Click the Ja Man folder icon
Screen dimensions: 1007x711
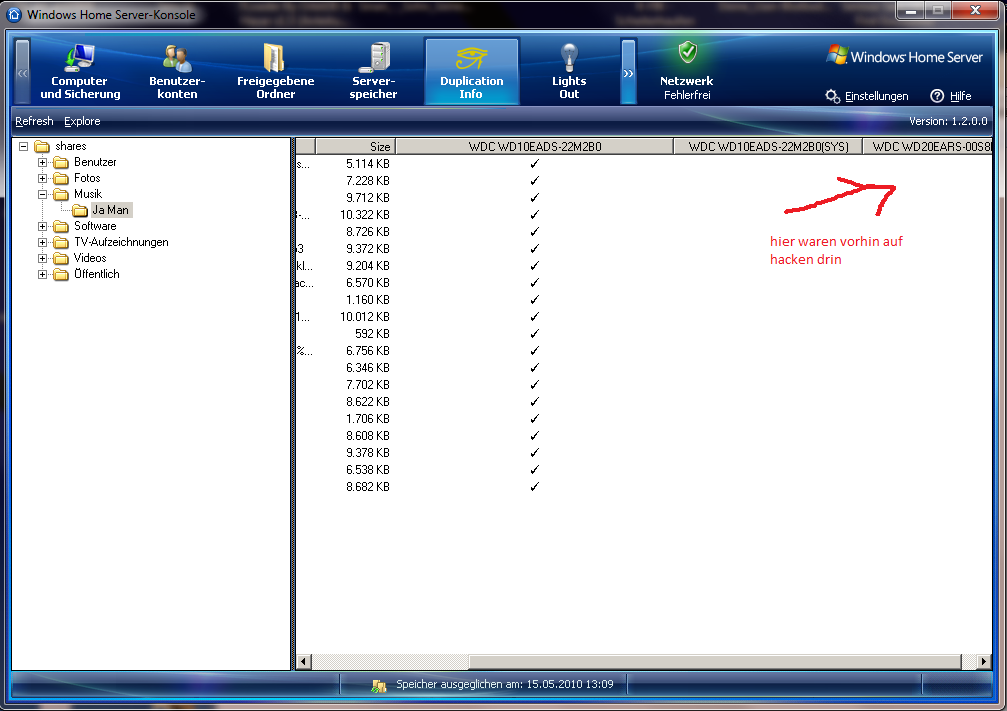click(80, 211)
